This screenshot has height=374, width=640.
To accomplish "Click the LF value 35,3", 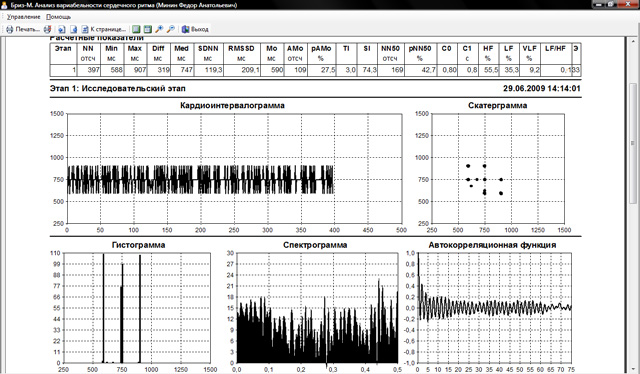I will 511,70.
